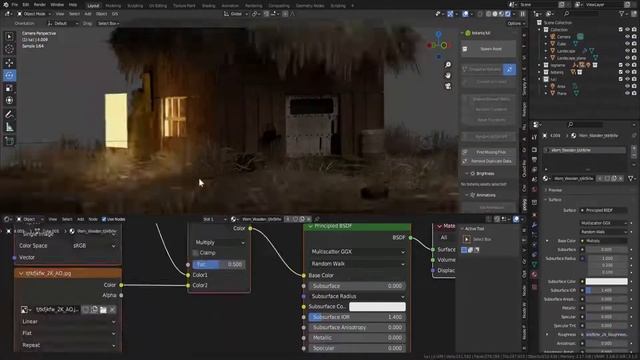Open the Modifiers wrench properties tab

(x=534, y=225)
